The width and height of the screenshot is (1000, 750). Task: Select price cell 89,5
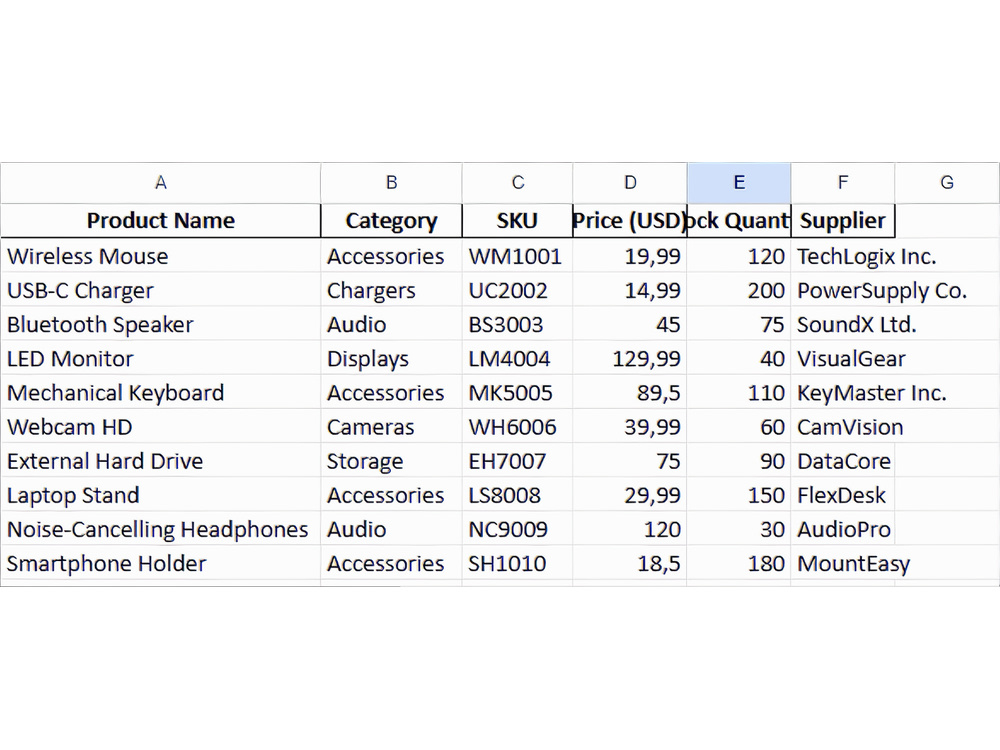pos(630,393)
